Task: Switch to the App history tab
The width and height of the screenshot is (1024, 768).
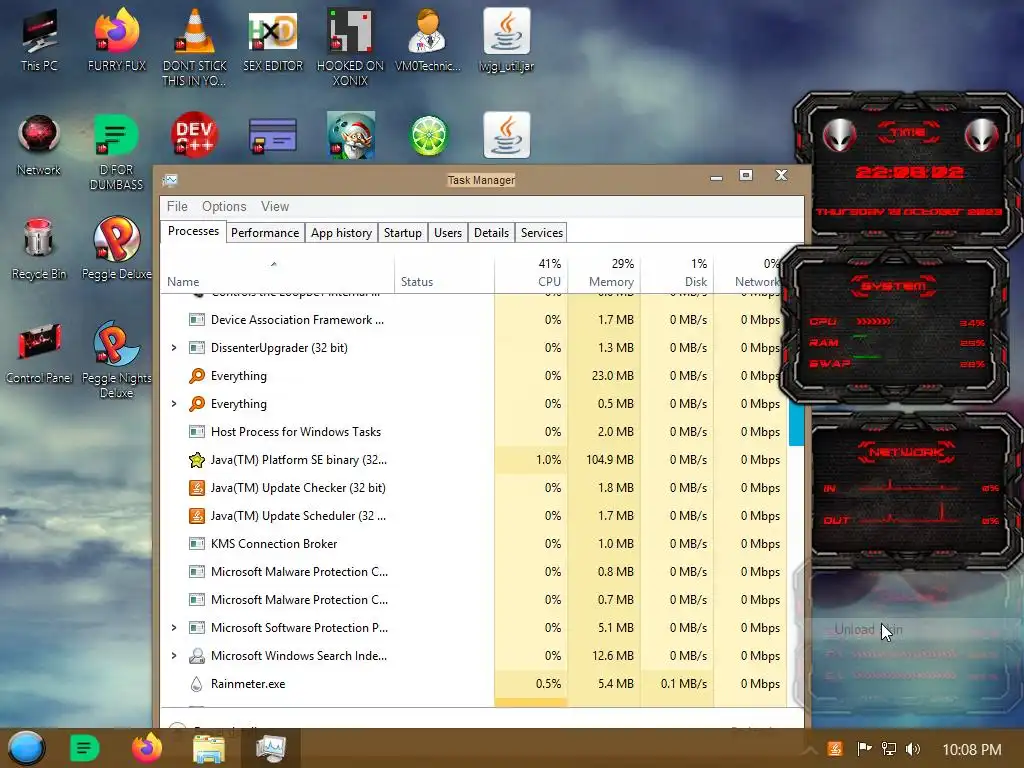Action: point(341,233)
